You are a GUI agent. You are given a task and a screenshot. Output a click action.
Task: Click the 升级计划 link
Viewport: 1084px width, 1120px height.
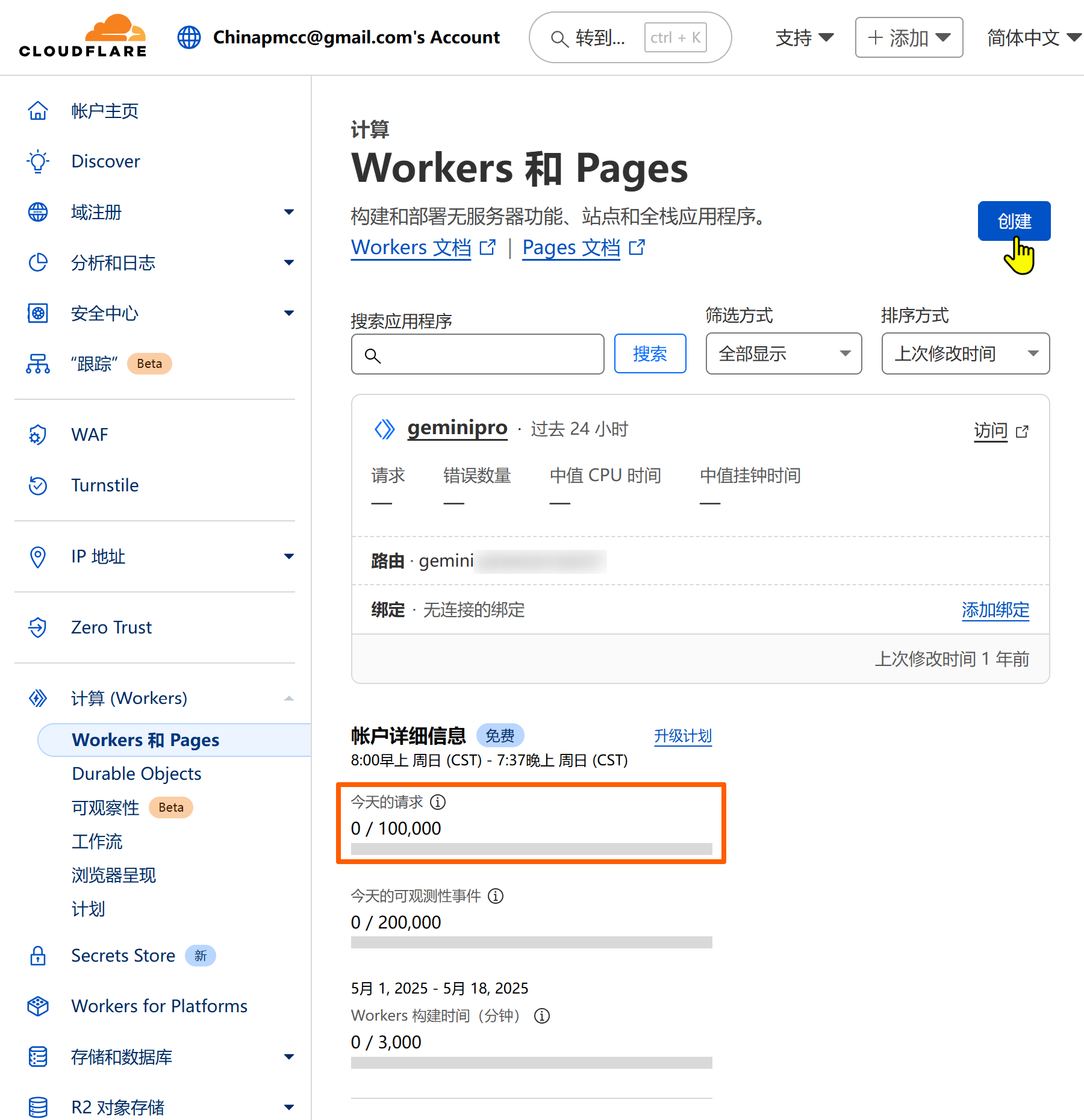coord(683,736)
